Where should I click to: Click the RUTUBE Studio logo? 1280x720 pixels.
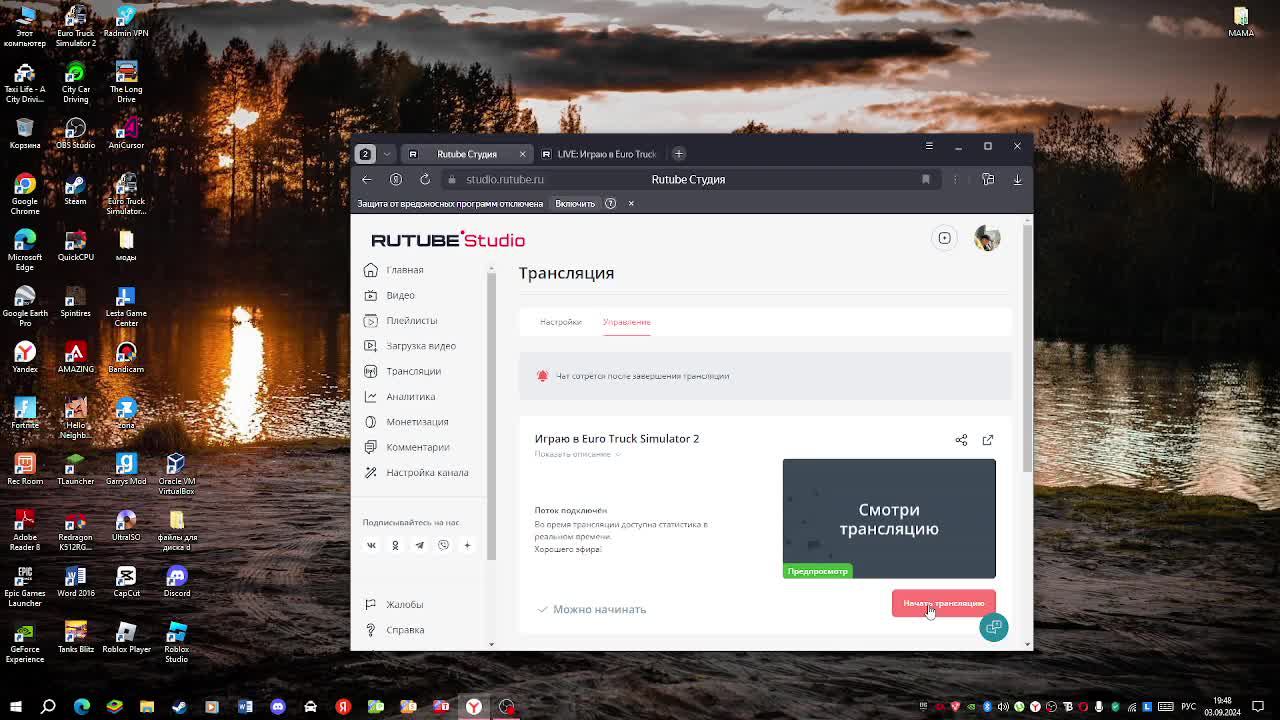point(448,239)
